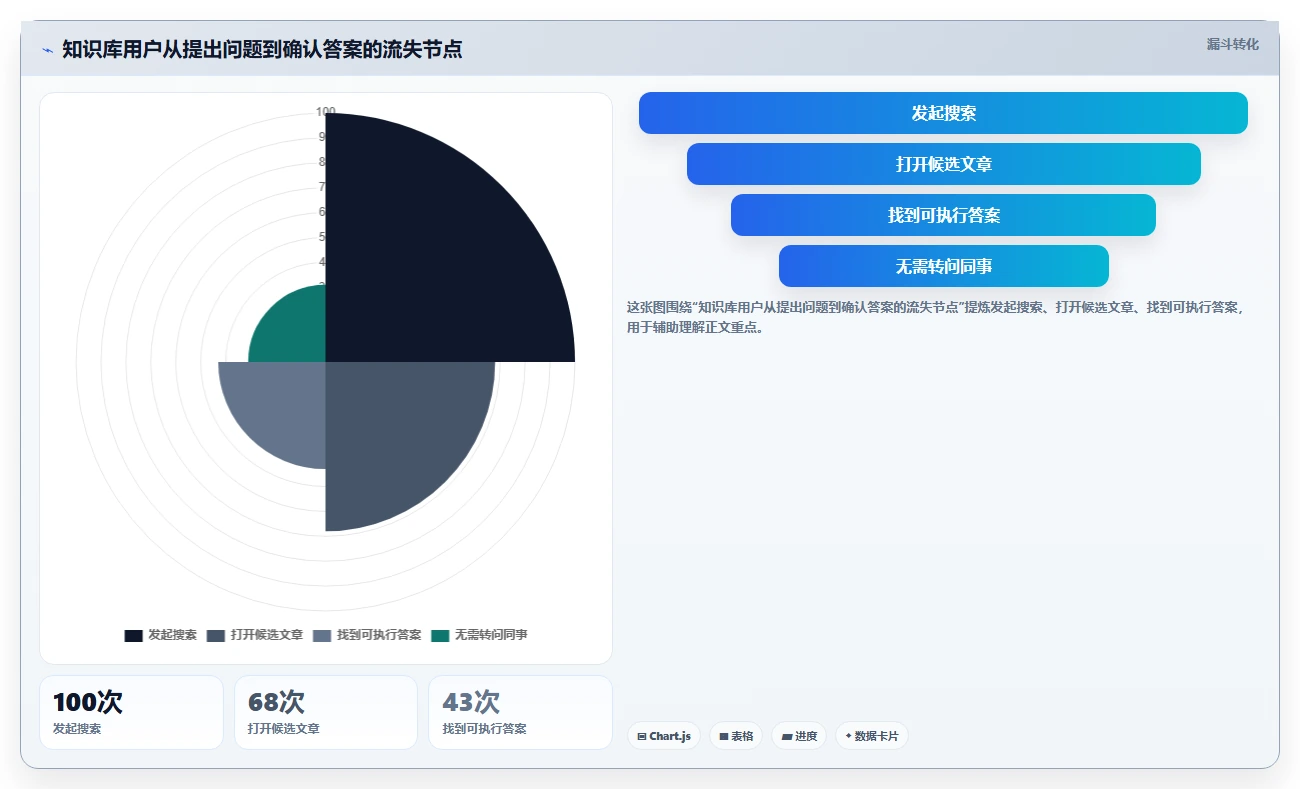Hide 发起搜索 series via legend label
Image resolution: width=1300 pixels, height=789 pixels.
click(x=172, y=635)
